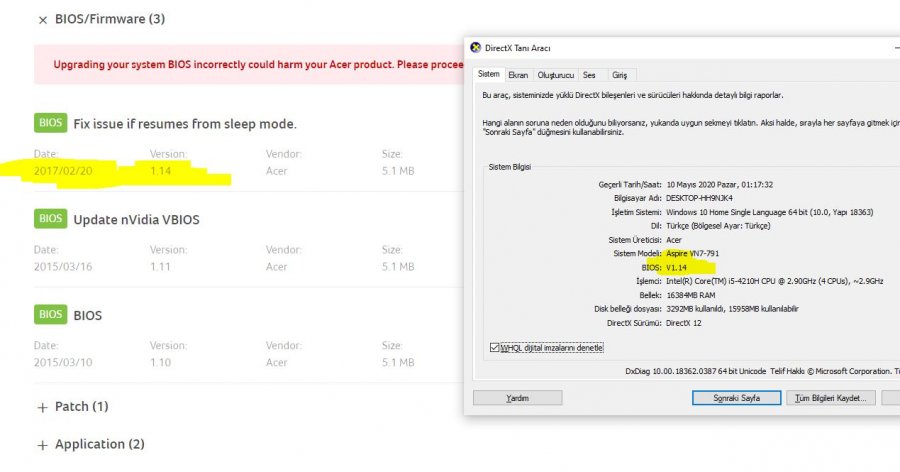Click the DirectX 12 version value
Image resolution: width=900 pixels, height=472 pixels.
(684, 323)
